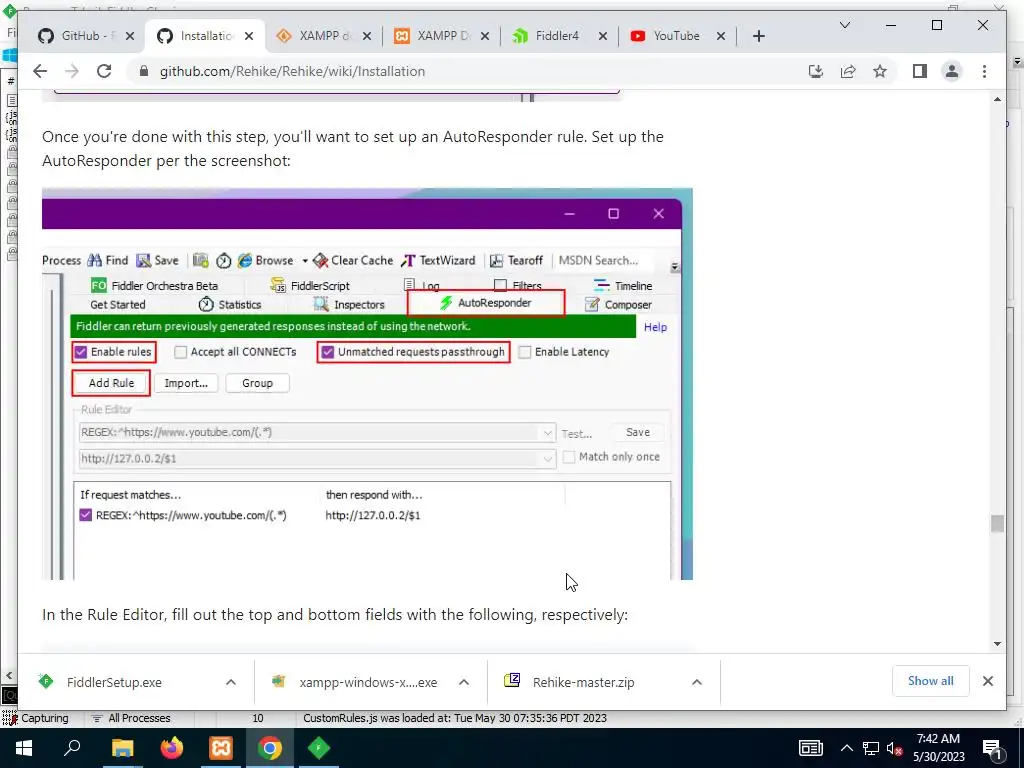Open the Chrome profile avatar

pos(952,71)
